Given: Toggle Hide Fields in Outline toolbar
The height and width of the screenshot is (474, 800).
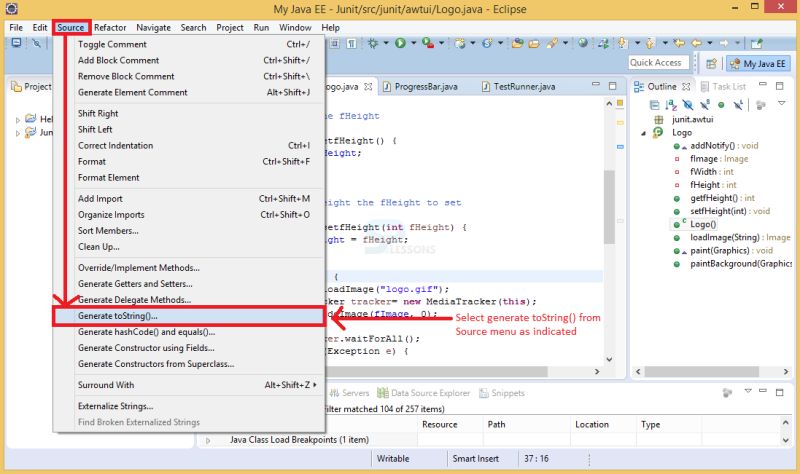Looking at the screenshot, I should 689,105.
